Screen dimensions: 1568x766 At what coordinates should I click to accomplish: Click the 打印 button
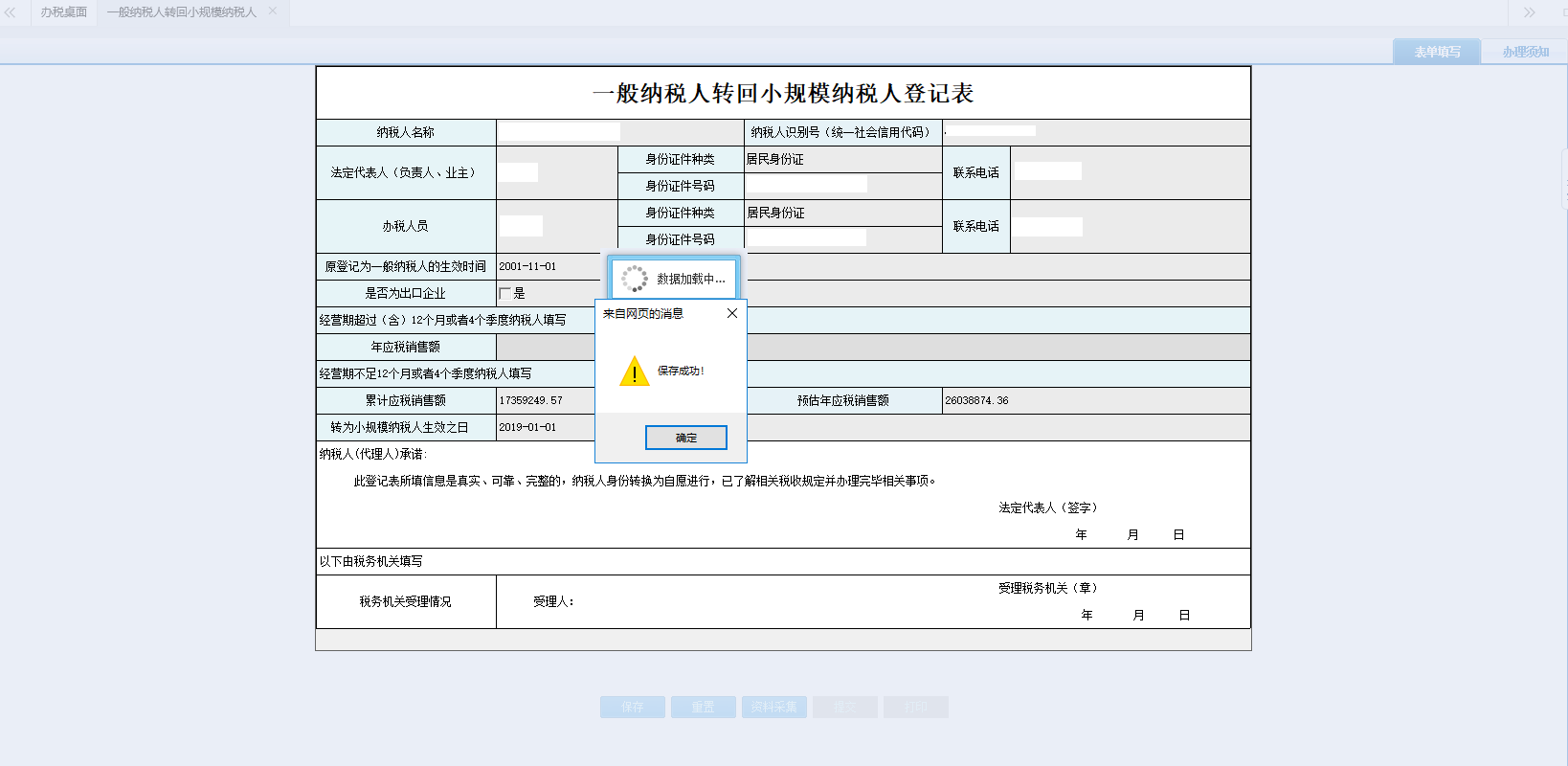click(915, 707)
